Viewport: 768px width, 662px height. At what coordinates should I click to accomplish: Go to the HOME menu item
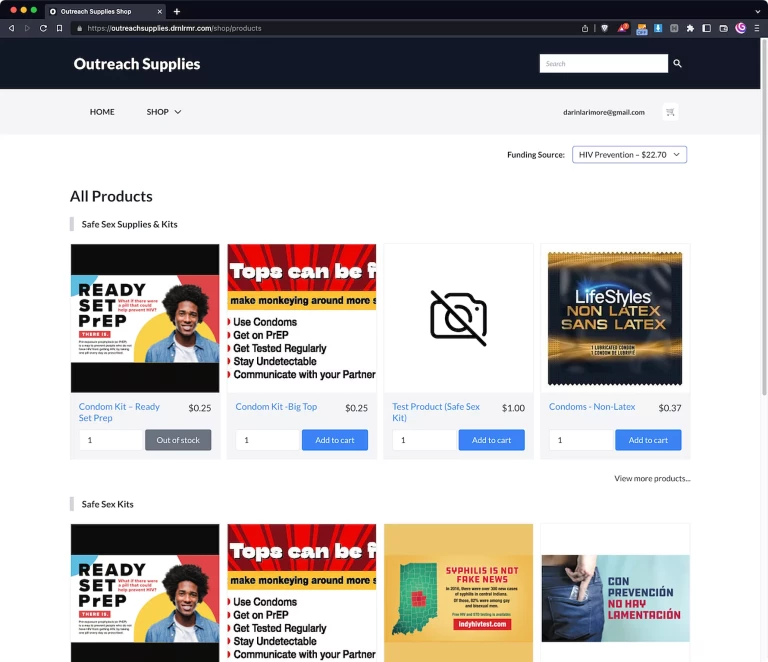(102, 112)
